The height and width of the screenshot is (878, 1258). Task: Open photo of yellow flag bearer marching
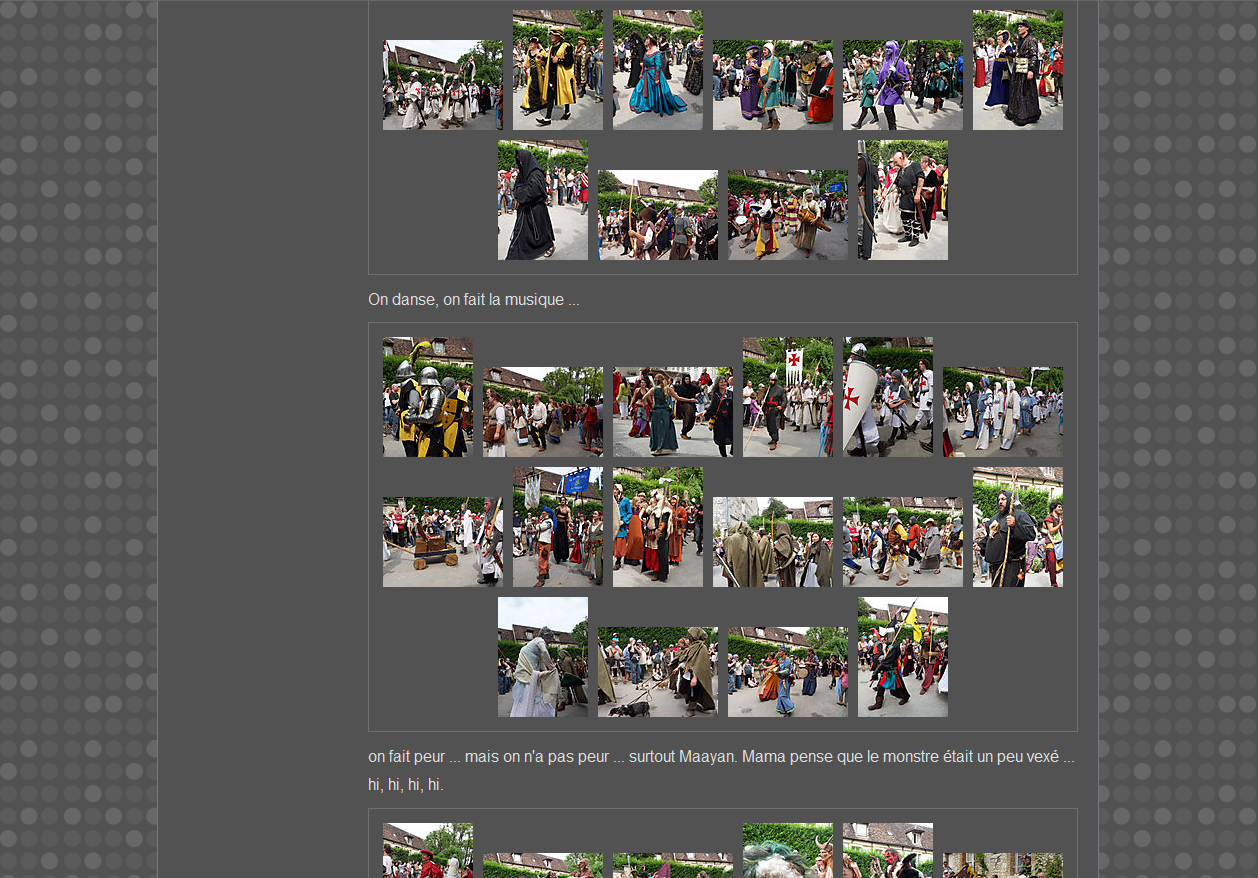pyautogui.click(x=902, y=657)
